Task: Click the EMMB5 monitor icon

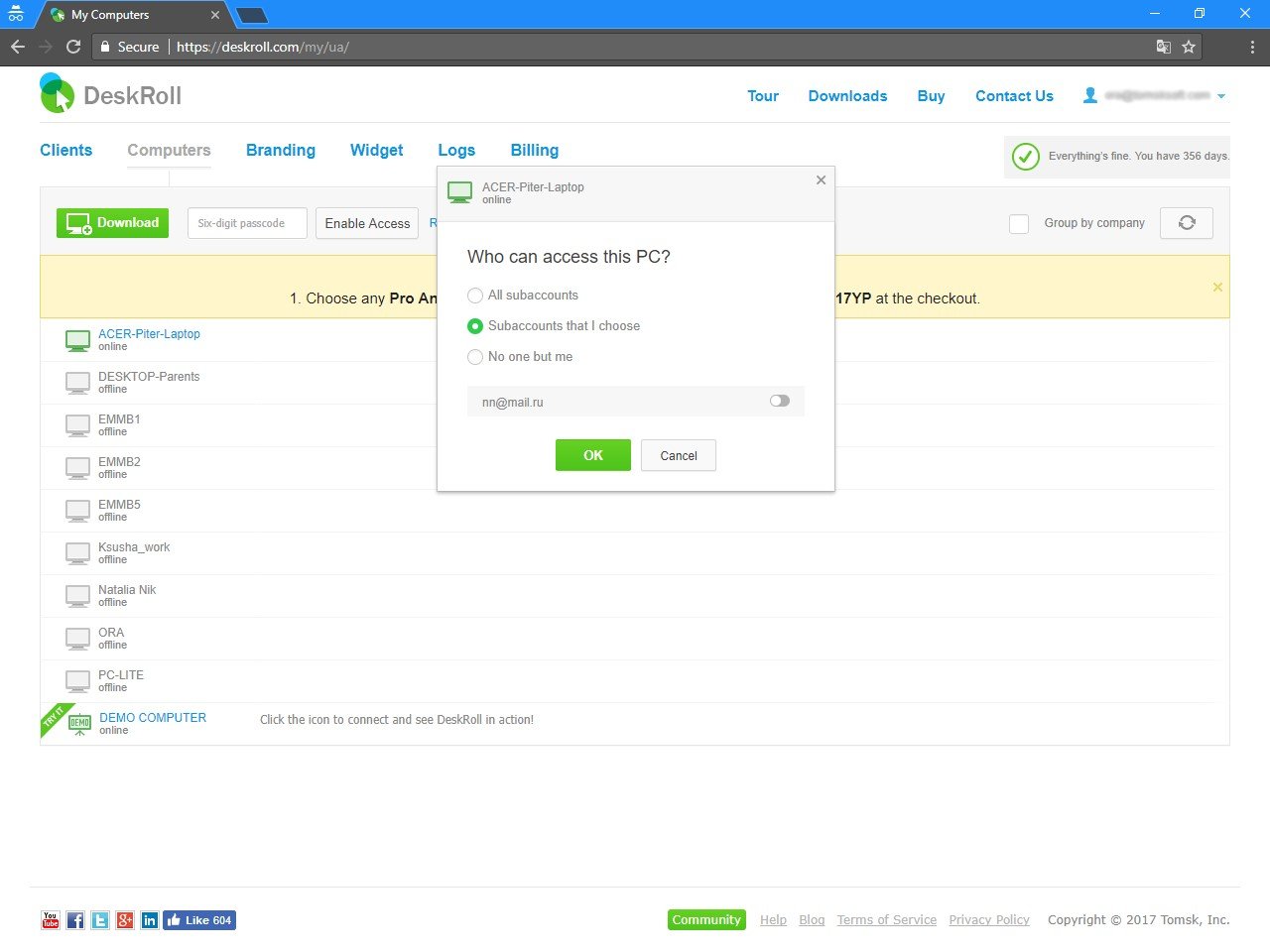Action: pyautogui.click(x=77, y=511)
